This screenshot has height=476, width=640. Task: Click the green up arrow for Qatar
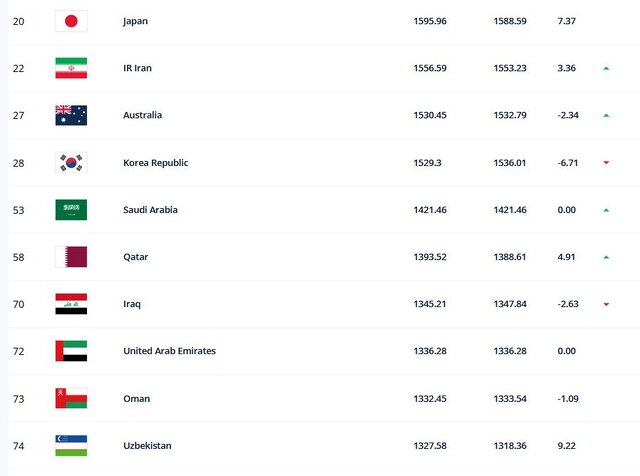[x=606, y=257]
